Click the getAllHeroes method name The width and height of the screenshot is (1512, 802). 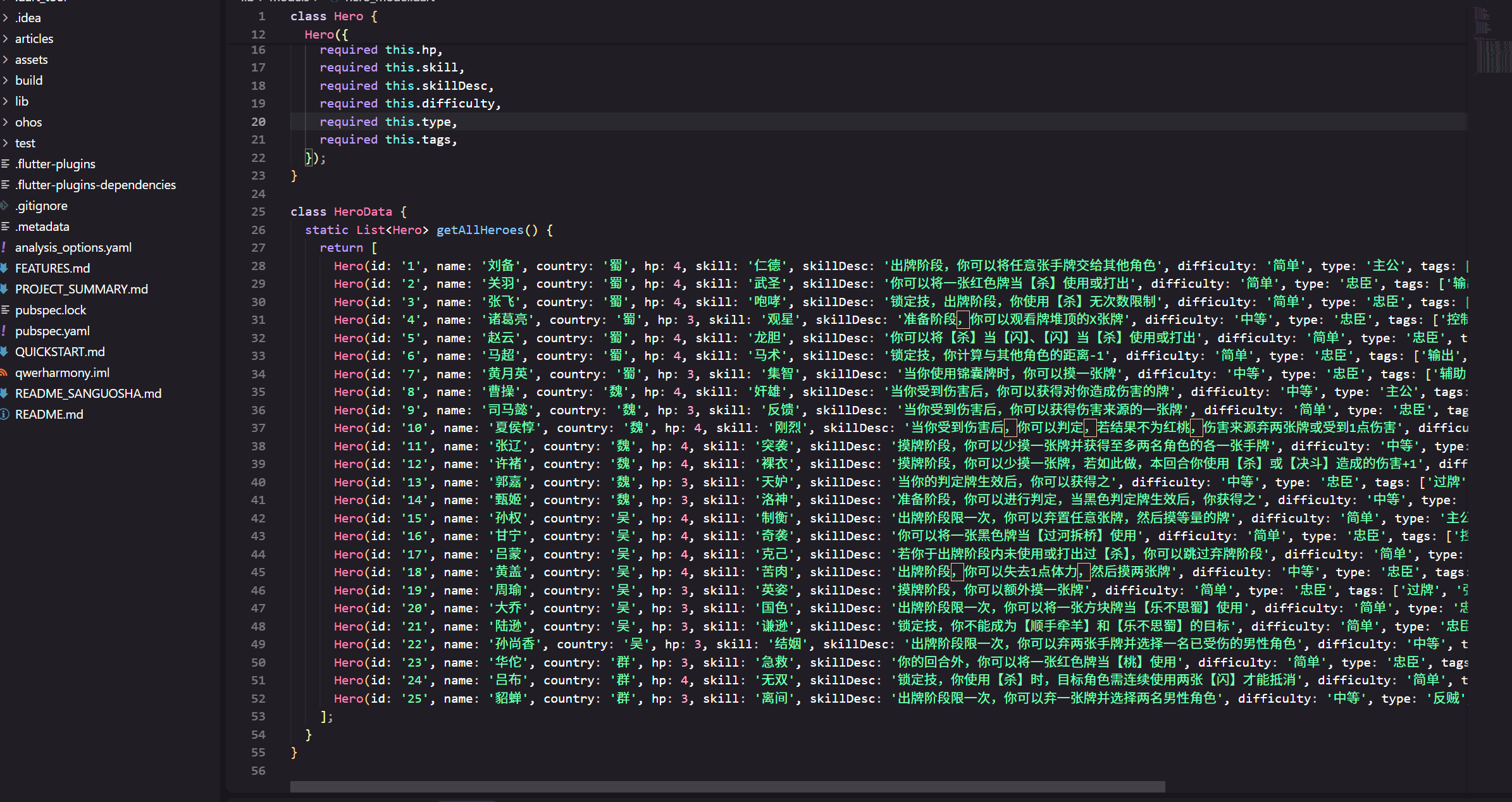coord(480,230)
